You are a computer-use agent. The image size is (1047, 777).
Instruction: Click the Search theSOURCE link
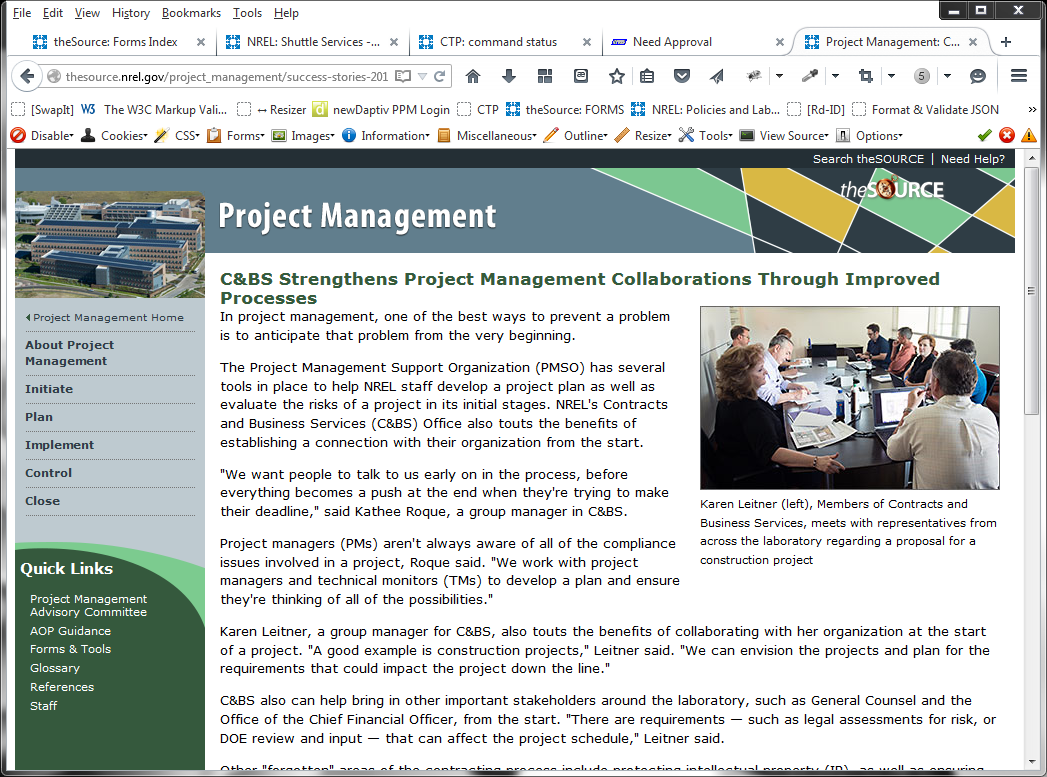pyautogui.click(x=868, y=159)
